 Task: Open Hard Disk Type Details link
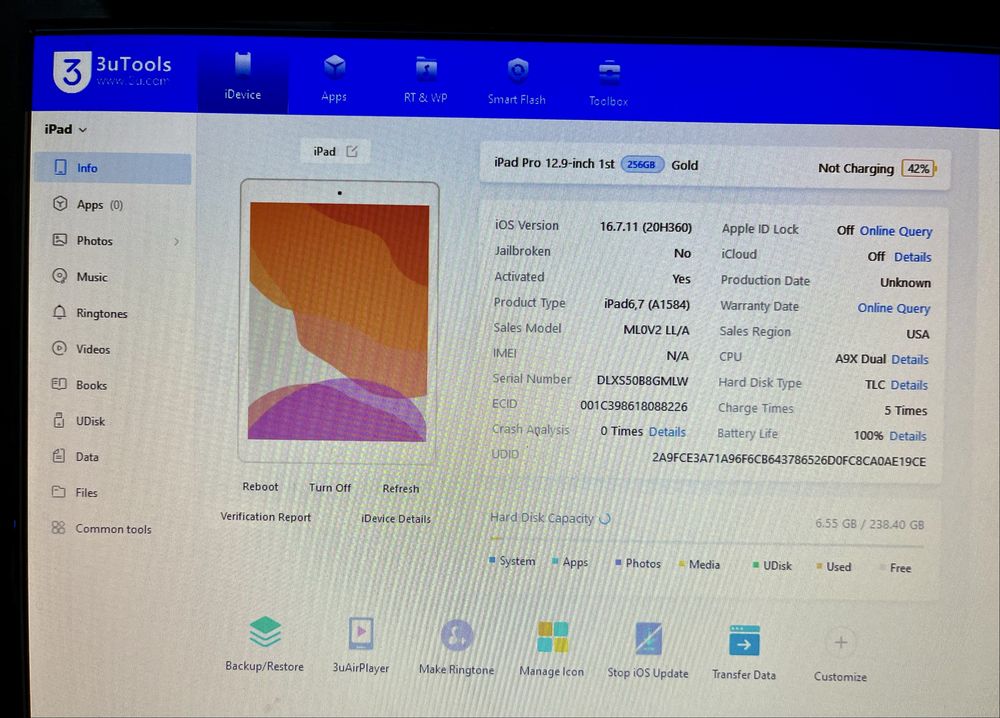[909, 385]
